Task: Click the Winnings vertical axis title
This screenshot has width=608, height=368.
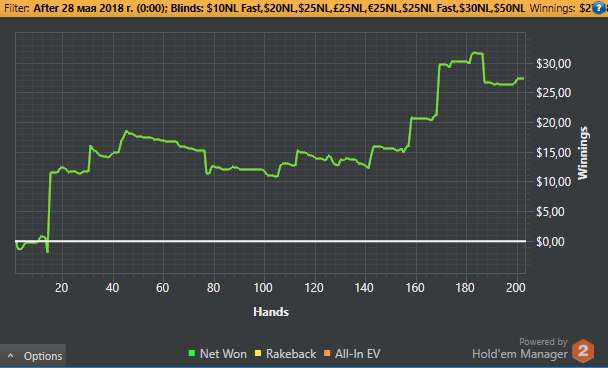Action: click(583, 153)
